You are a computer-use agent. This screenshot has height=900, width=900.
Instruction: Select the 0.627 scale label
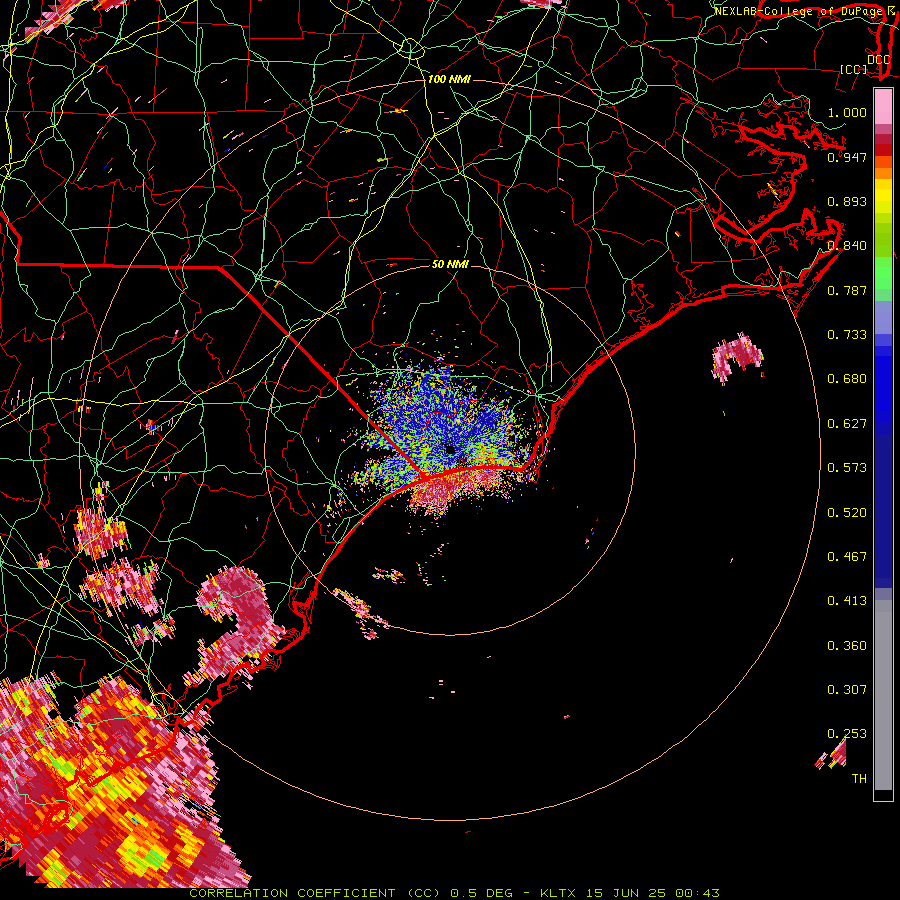click(x=847, y=424)
